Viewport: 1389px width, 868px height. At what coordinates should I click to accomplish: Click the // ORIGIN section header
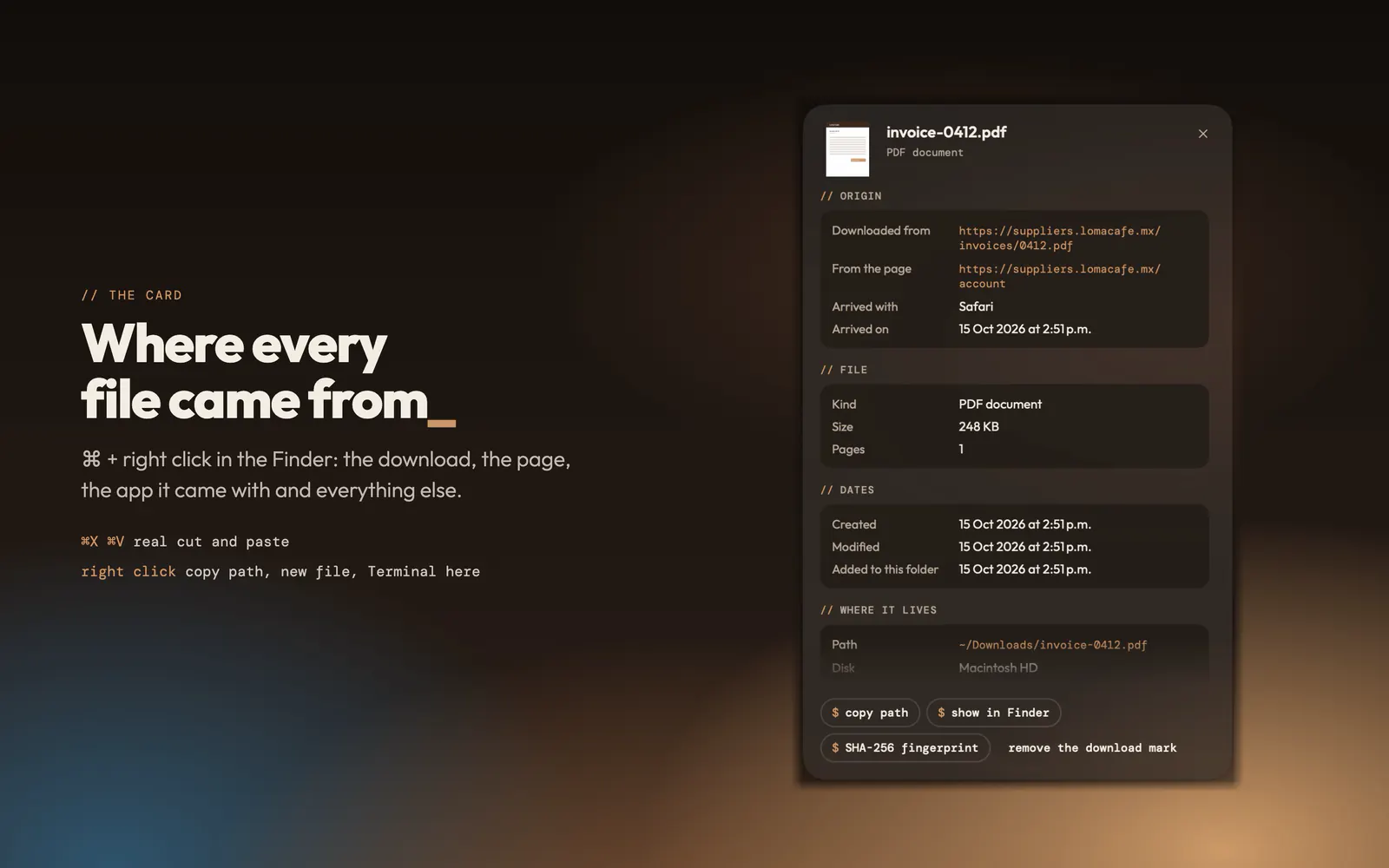[x=851, y=196]
